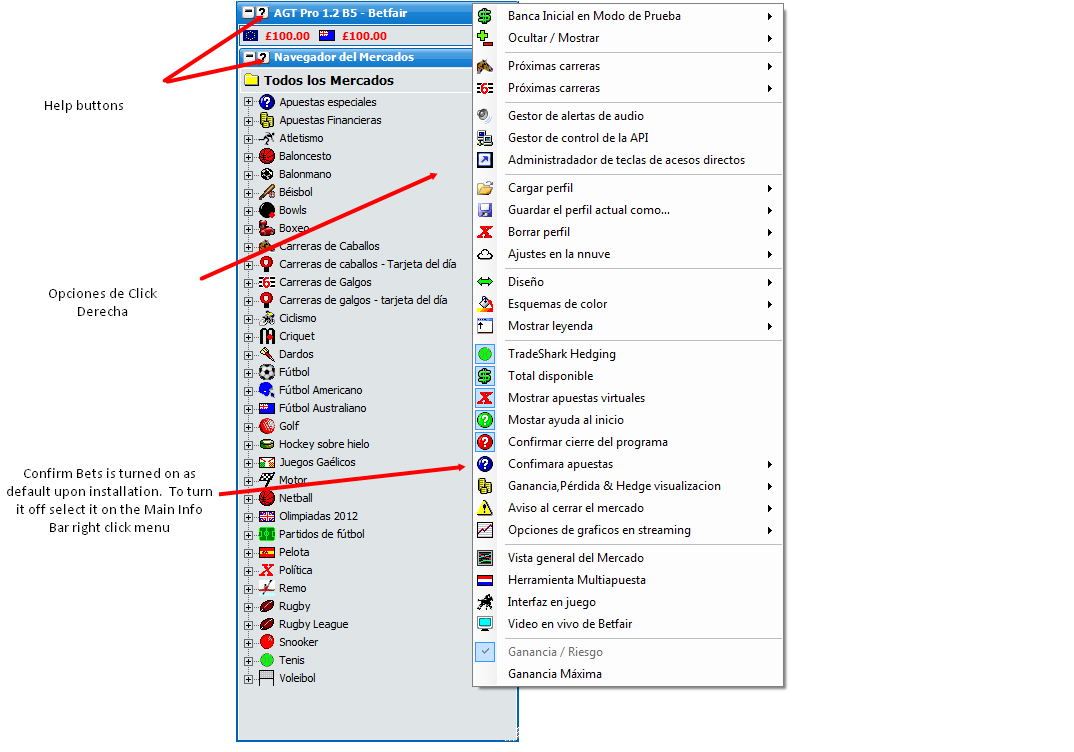This screenshot has width=1074, height=752.
Task: Collapse the Navegador del Mercados panel with minus button
Action: click(249, 57)
